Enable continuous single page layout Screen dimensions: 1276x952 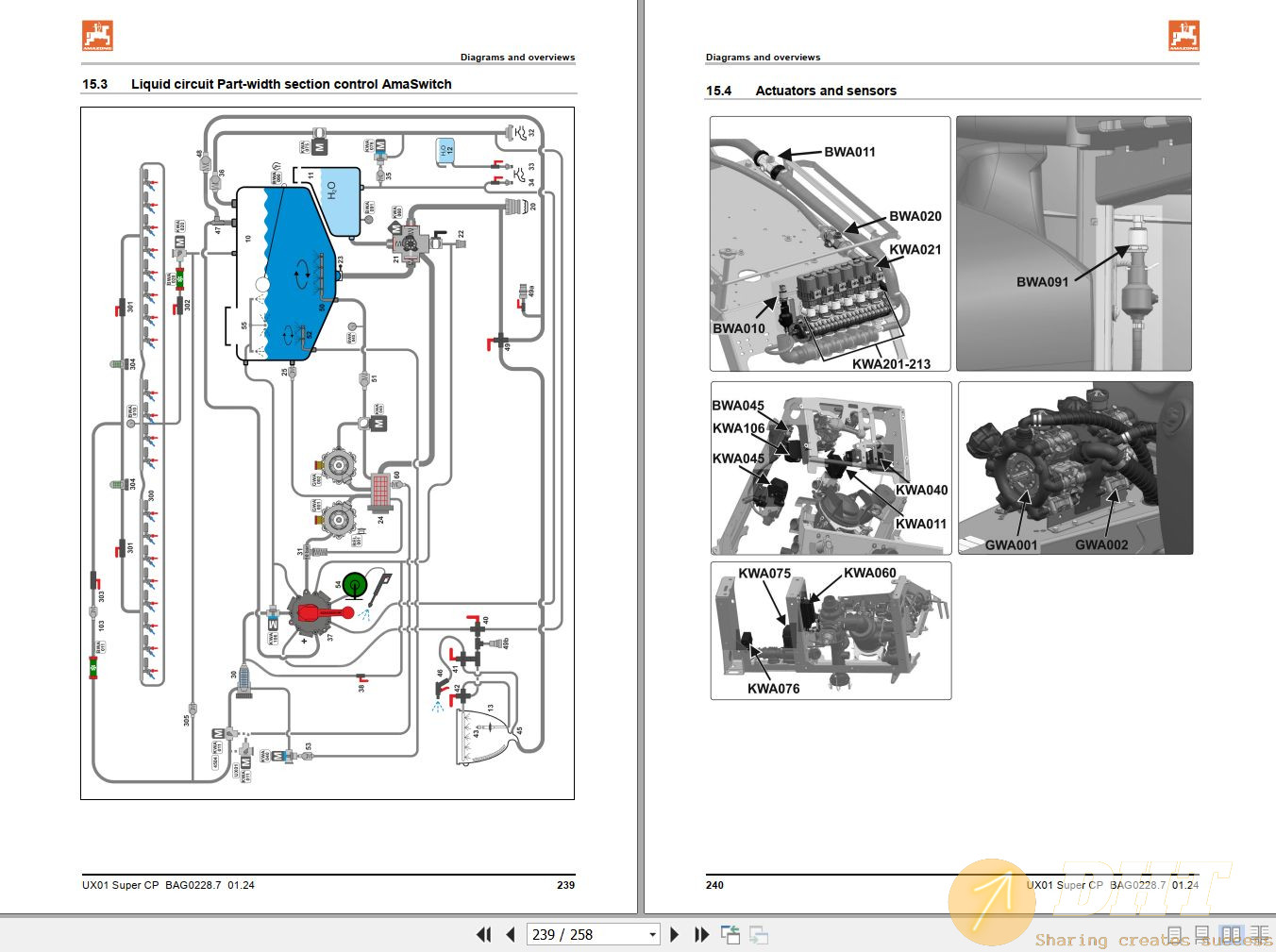tap(1202, 934)
